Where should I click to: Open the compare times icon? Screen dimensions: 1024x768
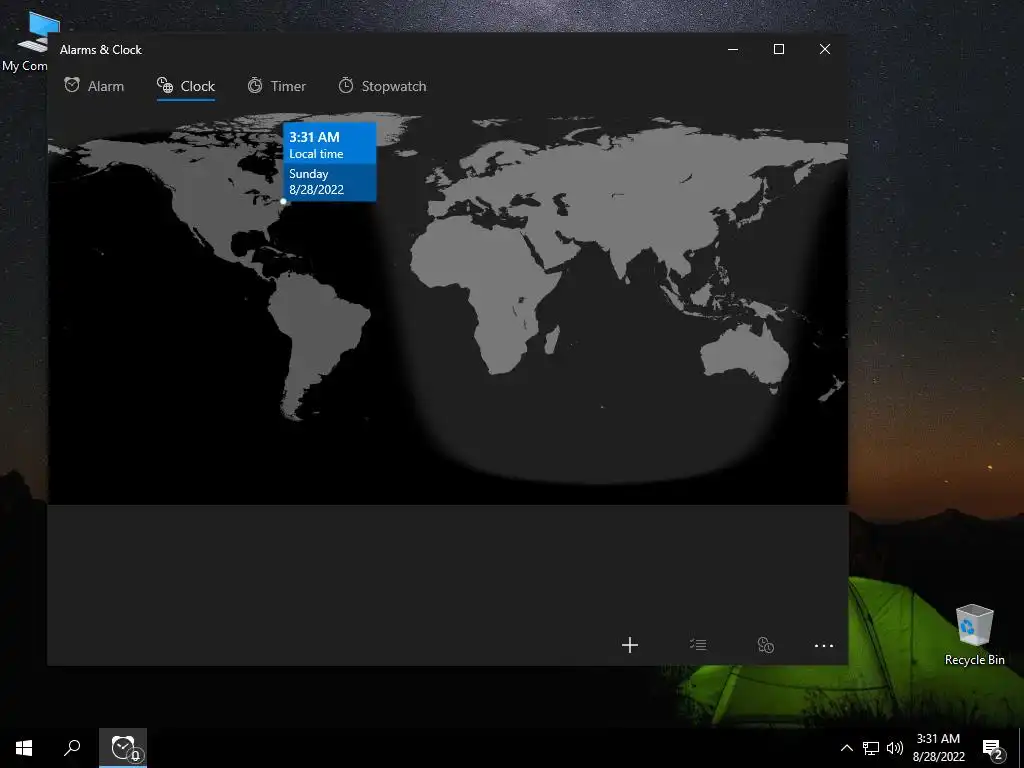(765, 645)
